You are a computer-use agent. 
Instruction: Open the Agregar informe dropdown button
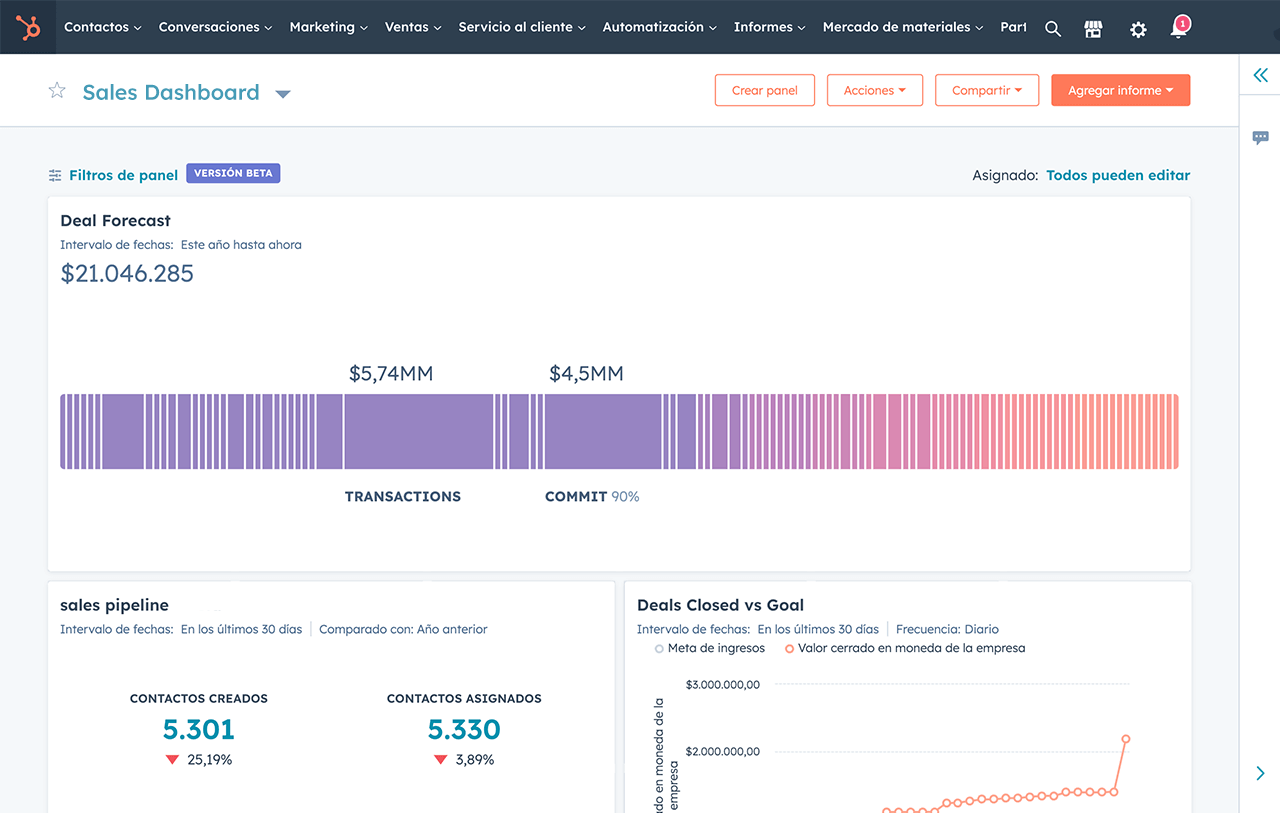1120,90
